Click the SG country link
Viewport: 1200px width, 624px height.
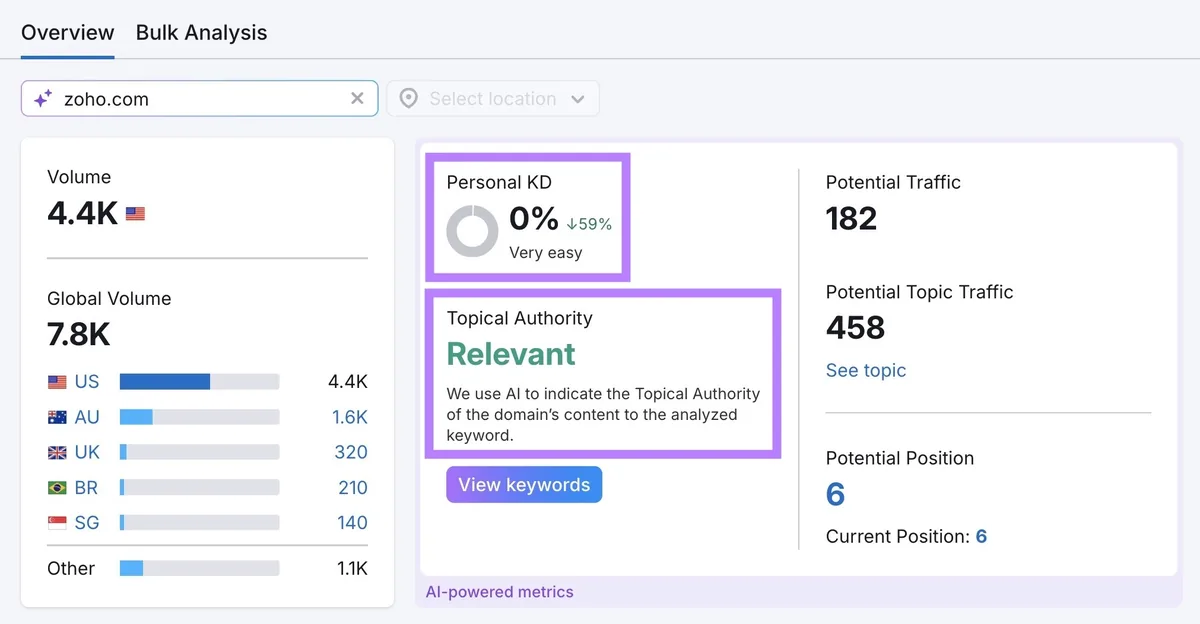[x=87, y=522]
